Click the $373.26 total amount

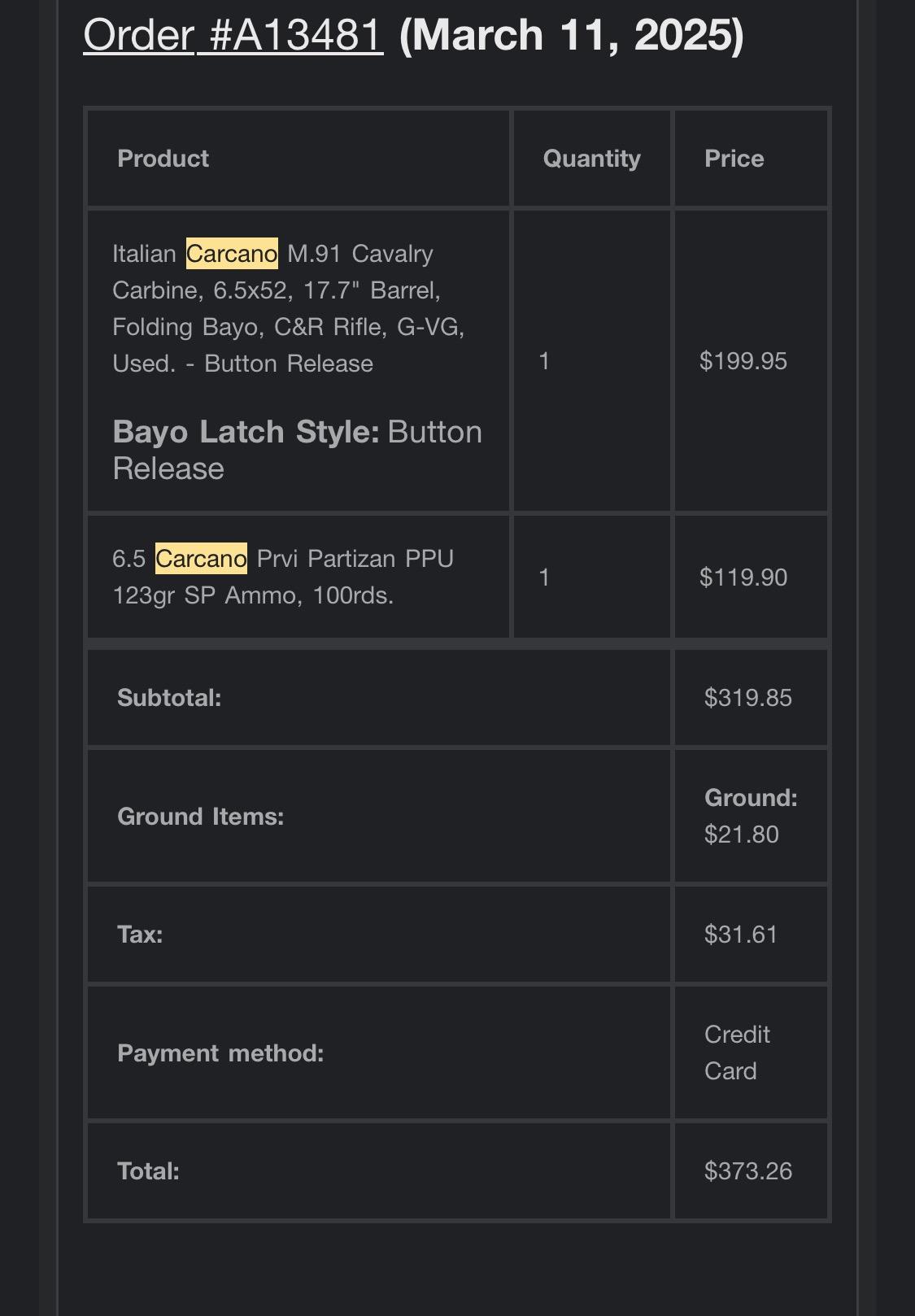747,1171
